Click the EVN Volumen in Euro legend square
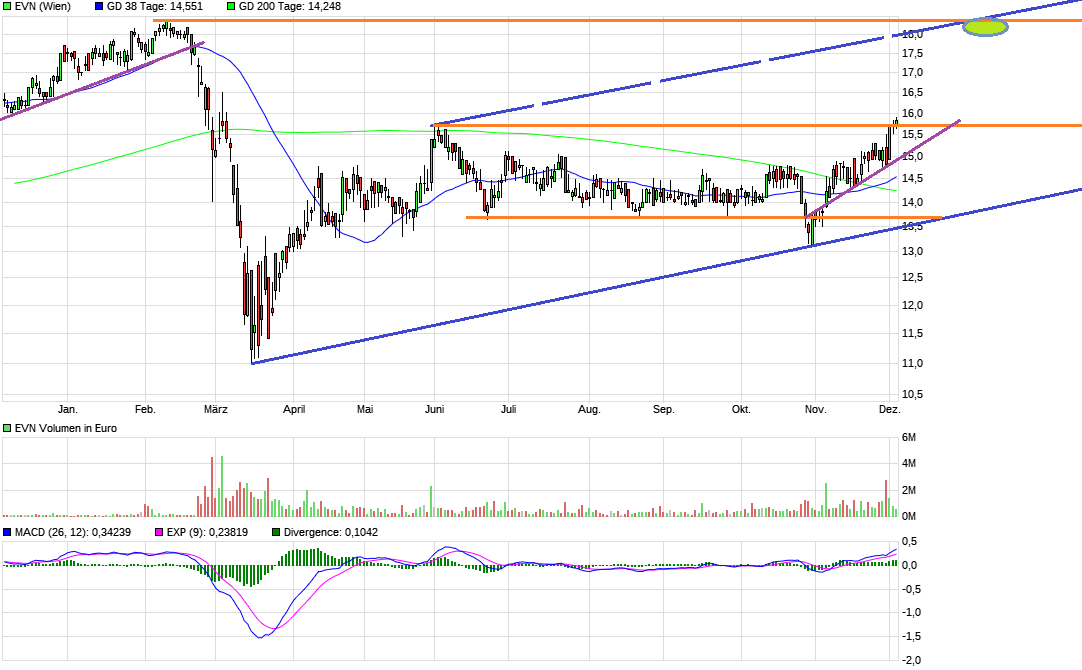The image size is (1082, 670). (7, 428)
